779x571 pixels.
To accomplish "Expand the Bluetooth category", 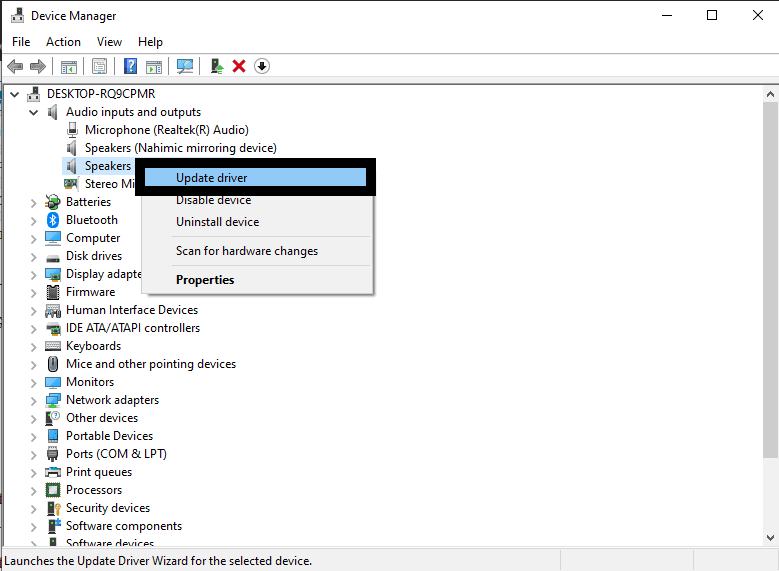I will [x=33, y=221].
